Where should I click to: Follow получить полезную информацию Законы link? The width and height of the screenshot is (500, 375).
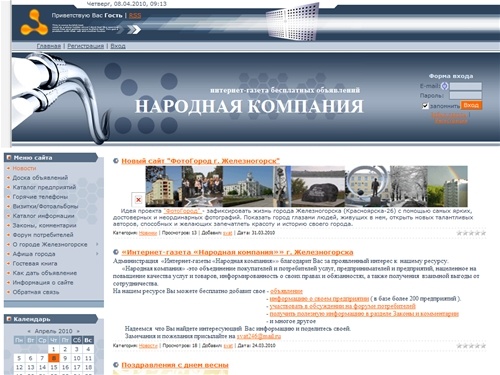click(x=364, y=313)
